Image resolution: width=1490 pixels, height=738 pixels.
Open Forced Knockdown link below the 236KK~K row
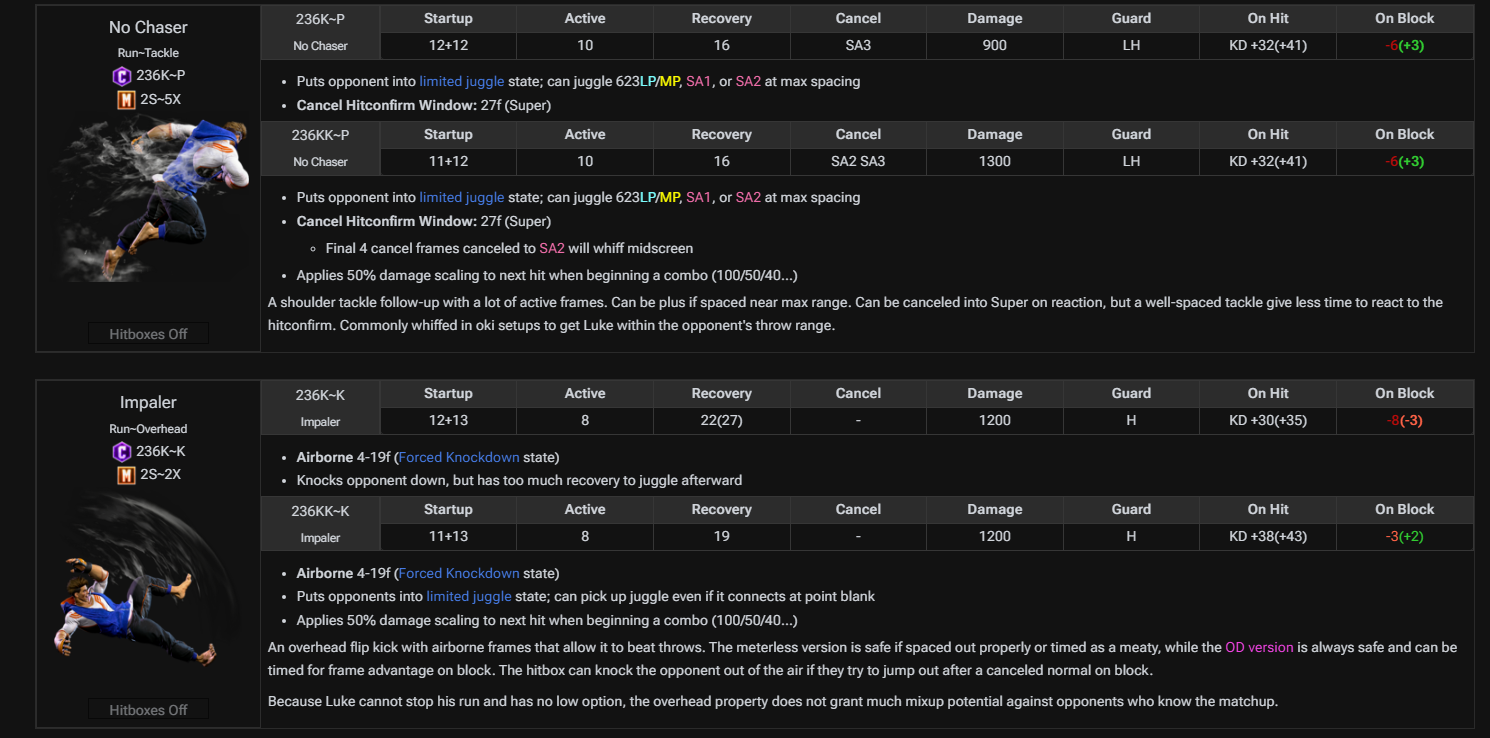[459, 573]
